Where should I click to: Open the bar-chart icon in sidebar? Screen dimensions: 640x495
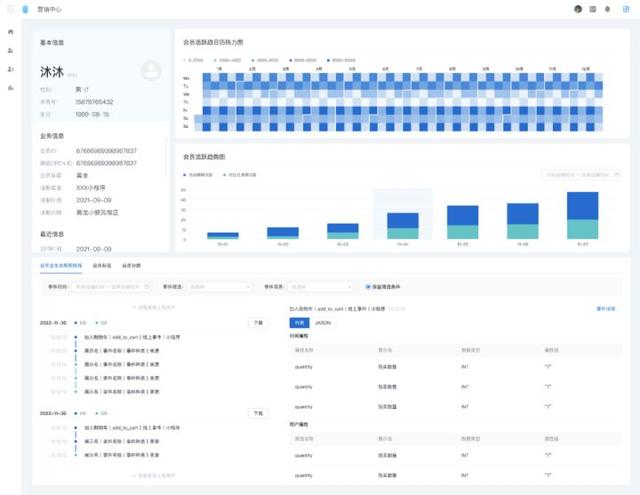point(11,88)
